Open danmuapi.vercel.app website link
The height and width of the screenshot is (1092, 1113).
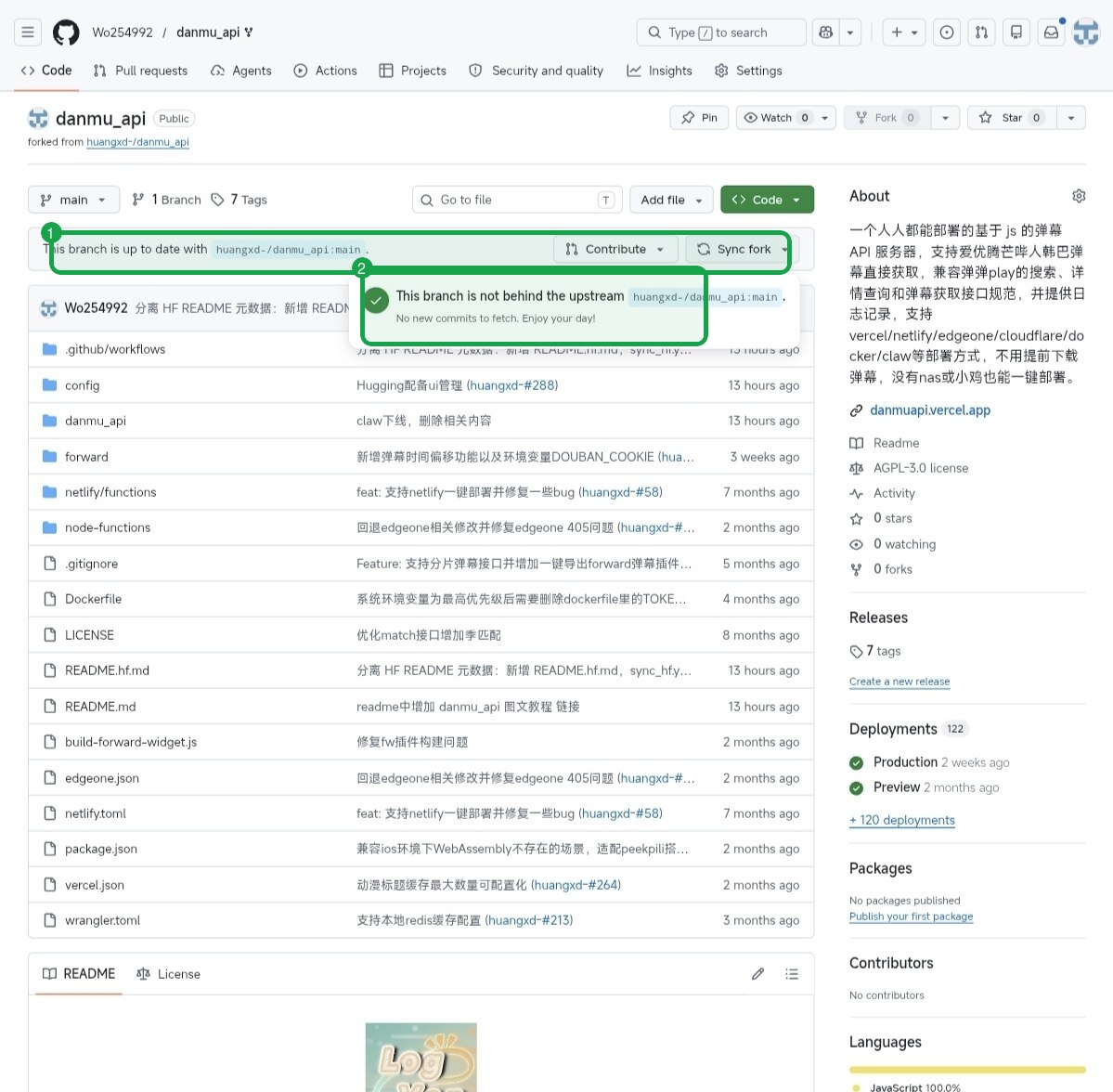pyautogui.click(x=930, y=410)
